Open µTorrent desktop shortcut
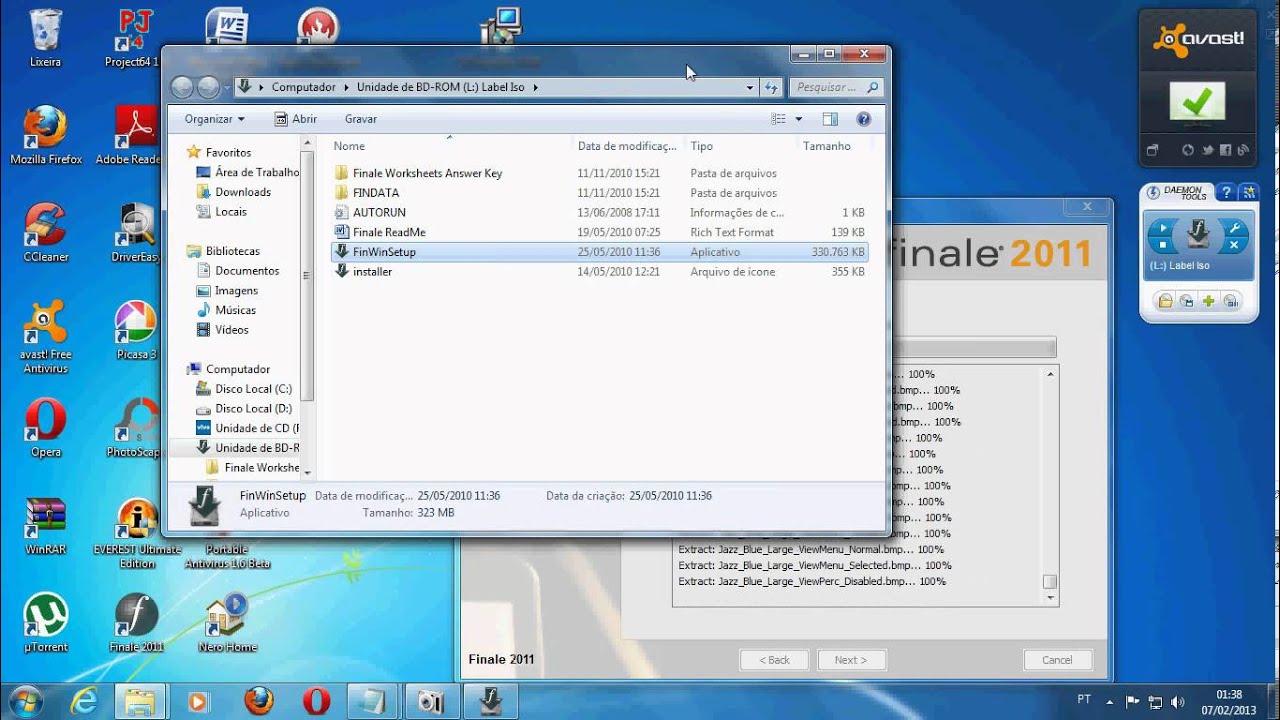Screen dimensions: 1280x720 46,623
